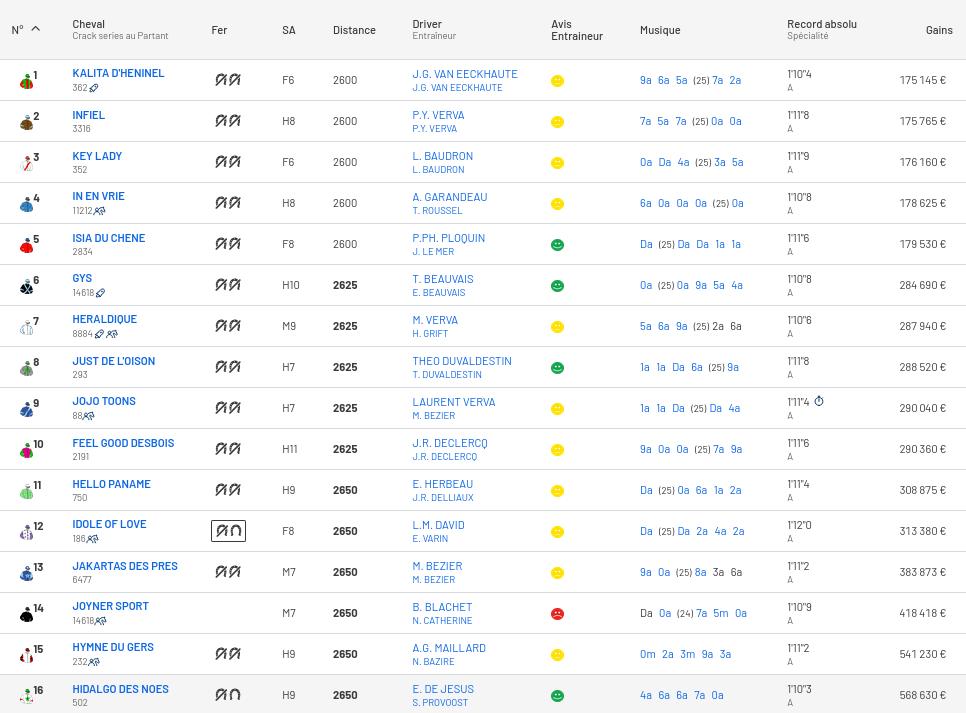Open the HYMNE DU GERS horse page

click(x=112, y=647)
